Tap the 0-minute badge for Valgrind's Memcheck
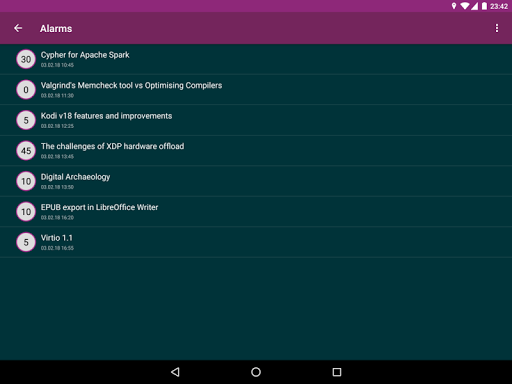The image size is (512, 384). 26,90
